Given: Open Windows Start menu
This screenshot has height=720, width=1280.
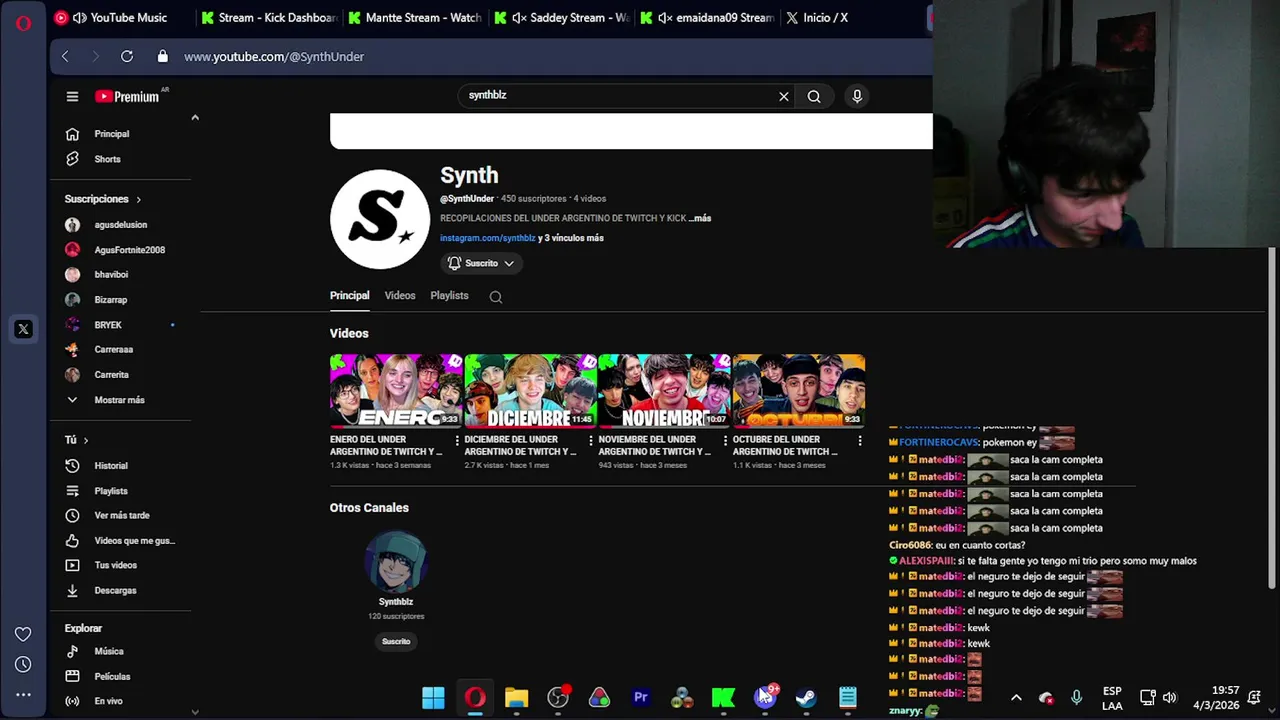Looking at the screenshot, I should pyautogui.click(x=433, y=698).
